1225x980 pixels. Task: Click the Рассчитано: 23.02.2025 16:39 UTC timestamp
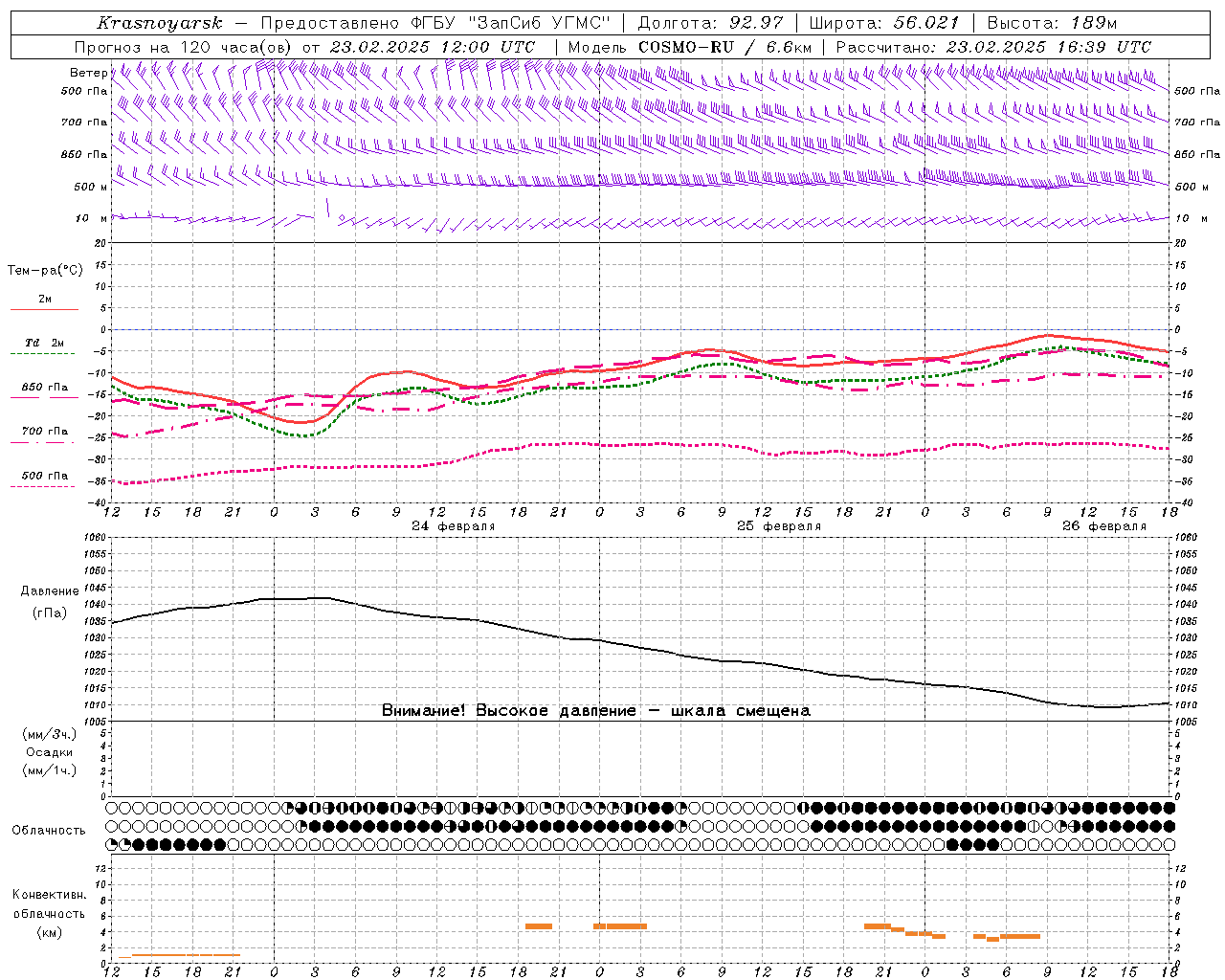[993, 47]
